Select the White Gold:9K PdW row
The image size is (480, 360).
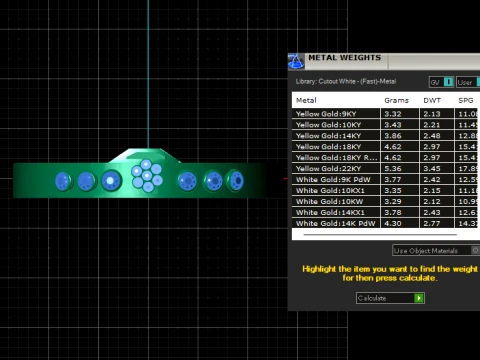(x=386, y=180)
